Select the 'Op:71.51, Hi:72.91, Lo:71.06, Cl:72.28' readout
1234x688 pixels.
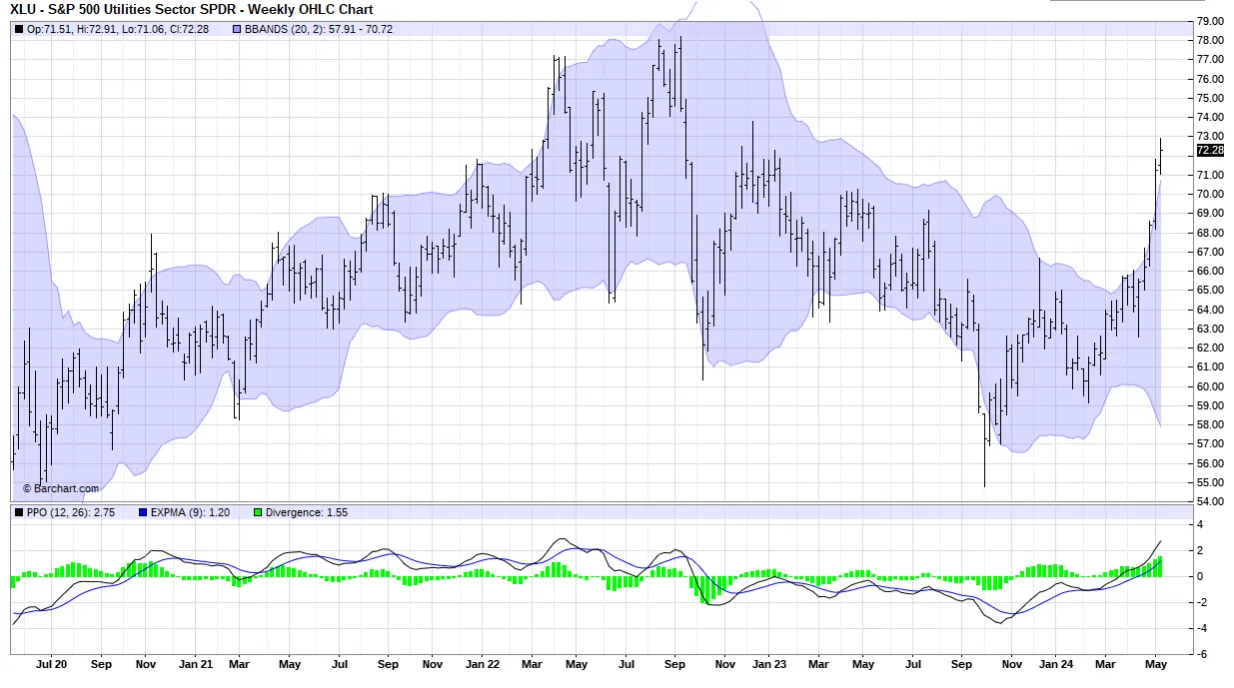pyautogui.click(x=118, y=29)
